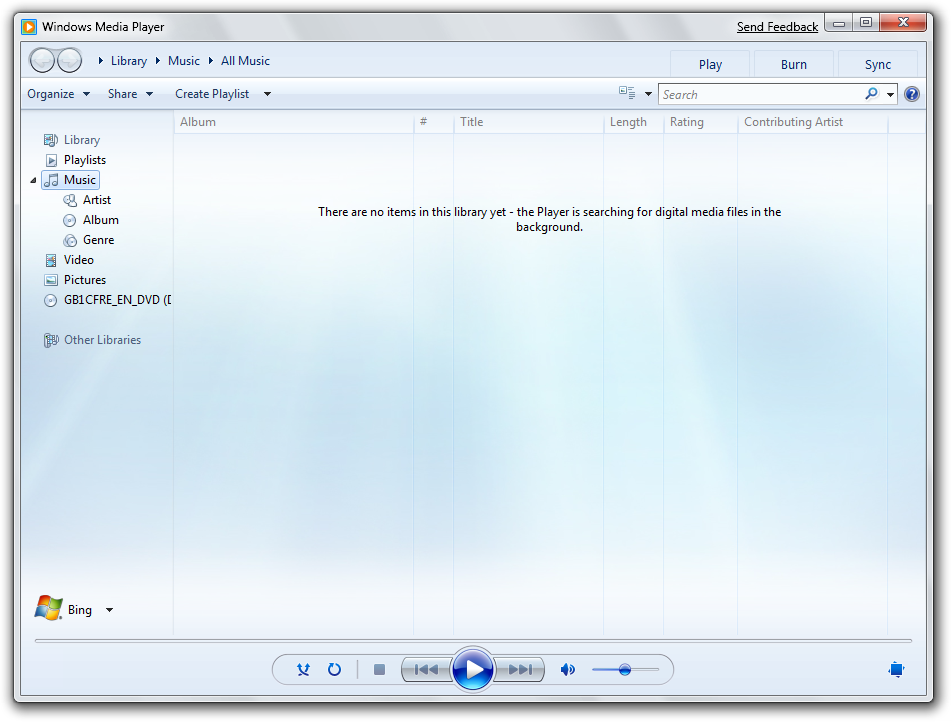Expand the breadcrumb arrow before Music
This screenshot has height=722, width=952.
(x=157, y=61)
